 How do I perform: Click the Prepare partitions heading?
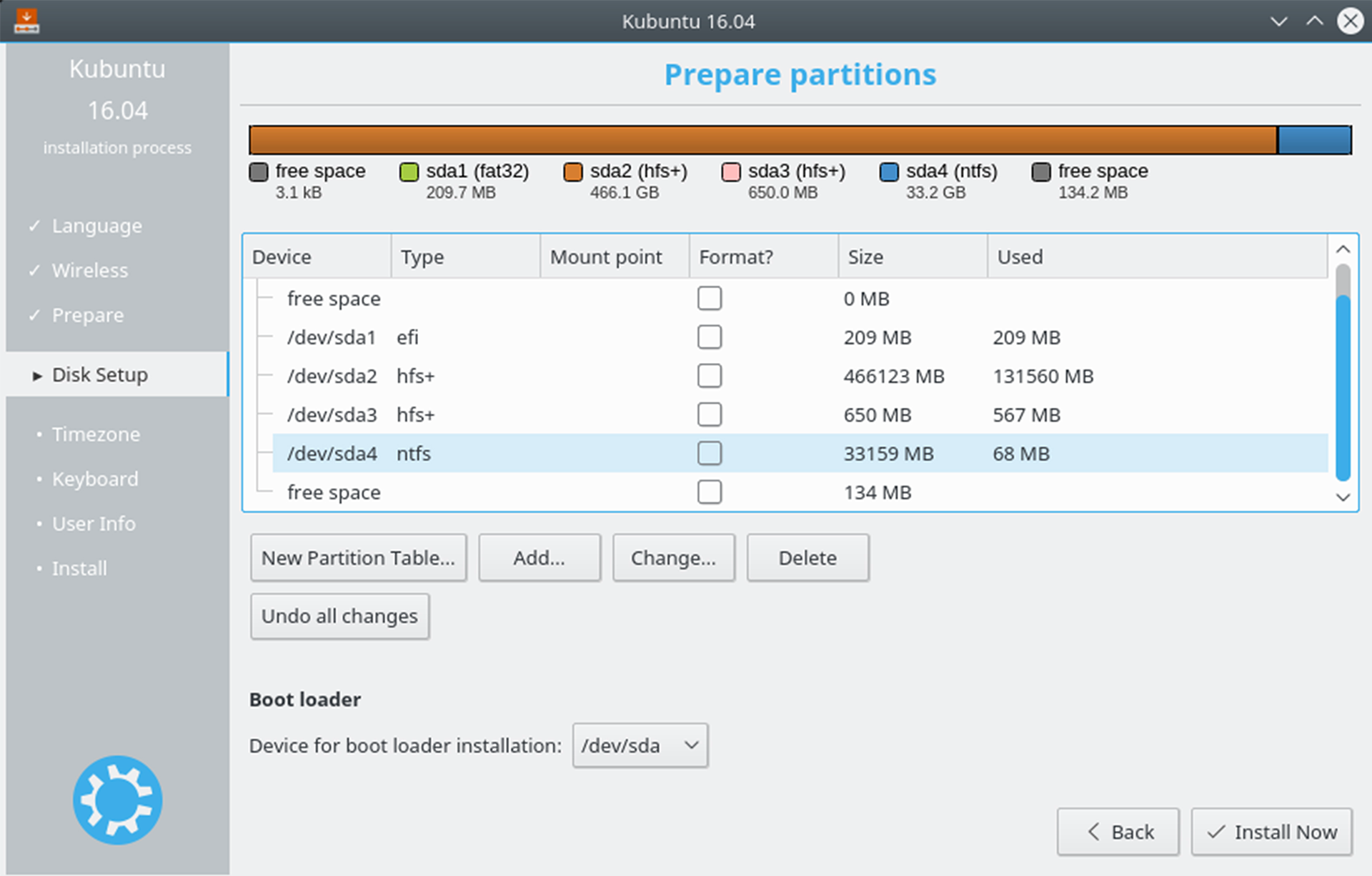click(x=800, y=74)
